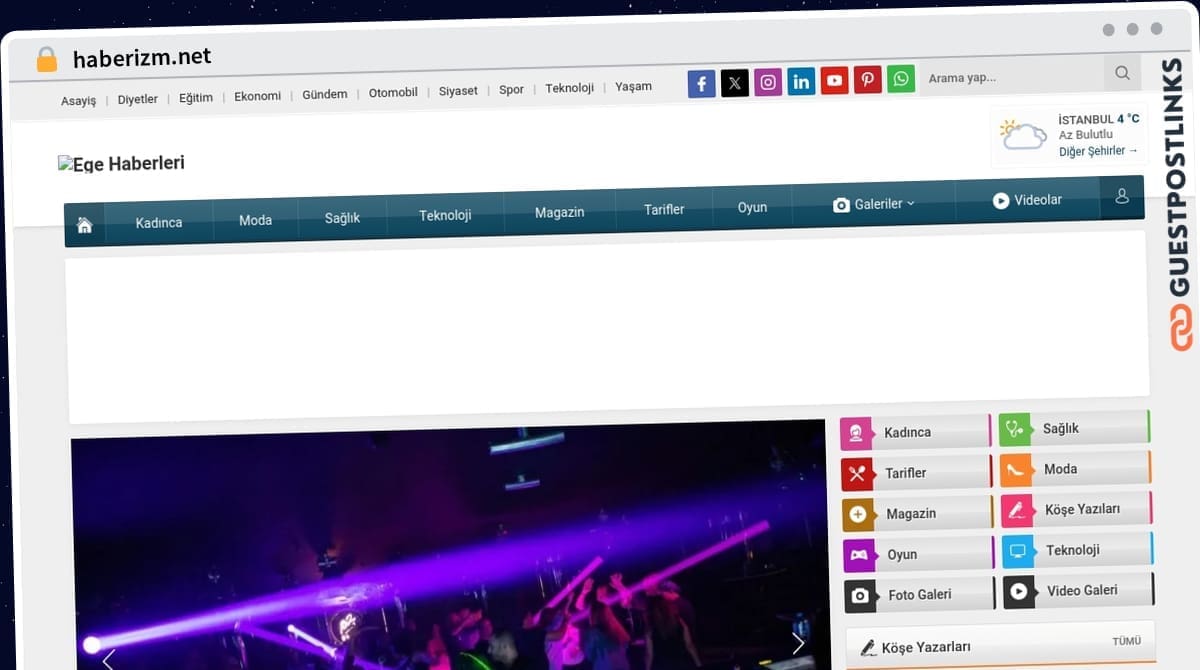The image size is (1200, 670).
Task: Open the Asayiş top link
Action: tap(79, 101)
